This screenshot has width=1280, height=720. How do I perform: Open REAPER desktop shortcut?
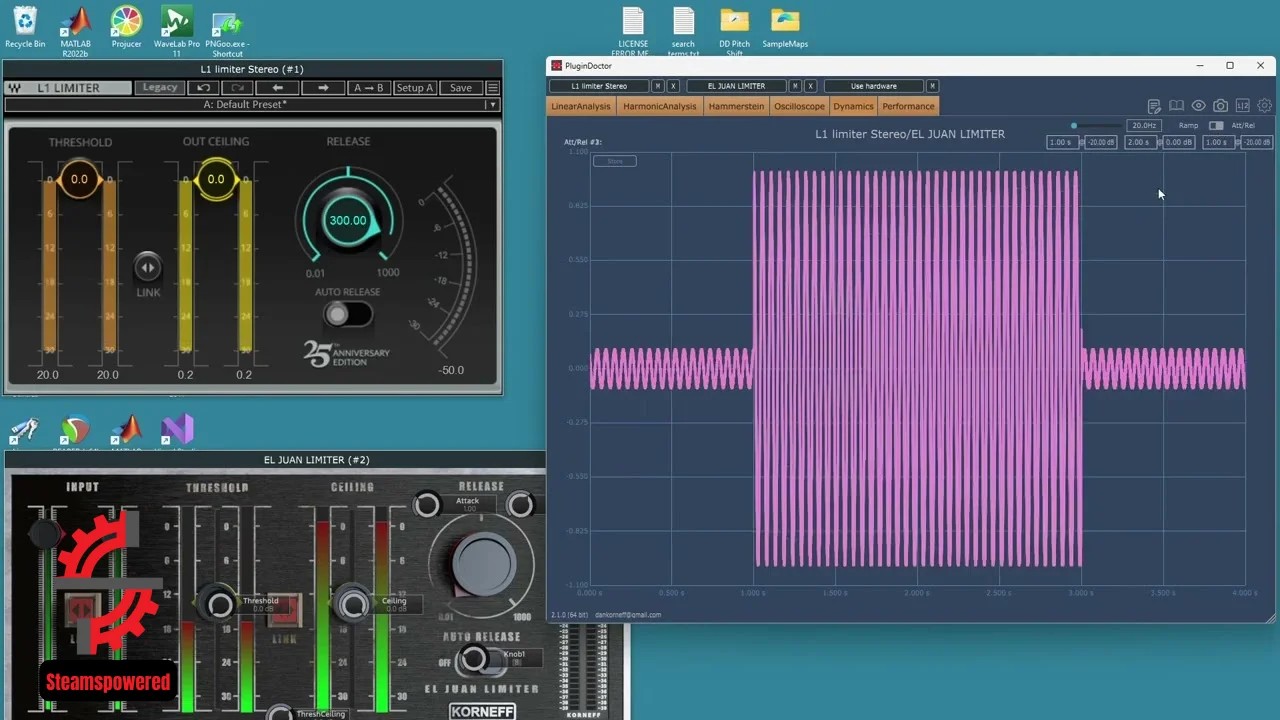point(75,431)
